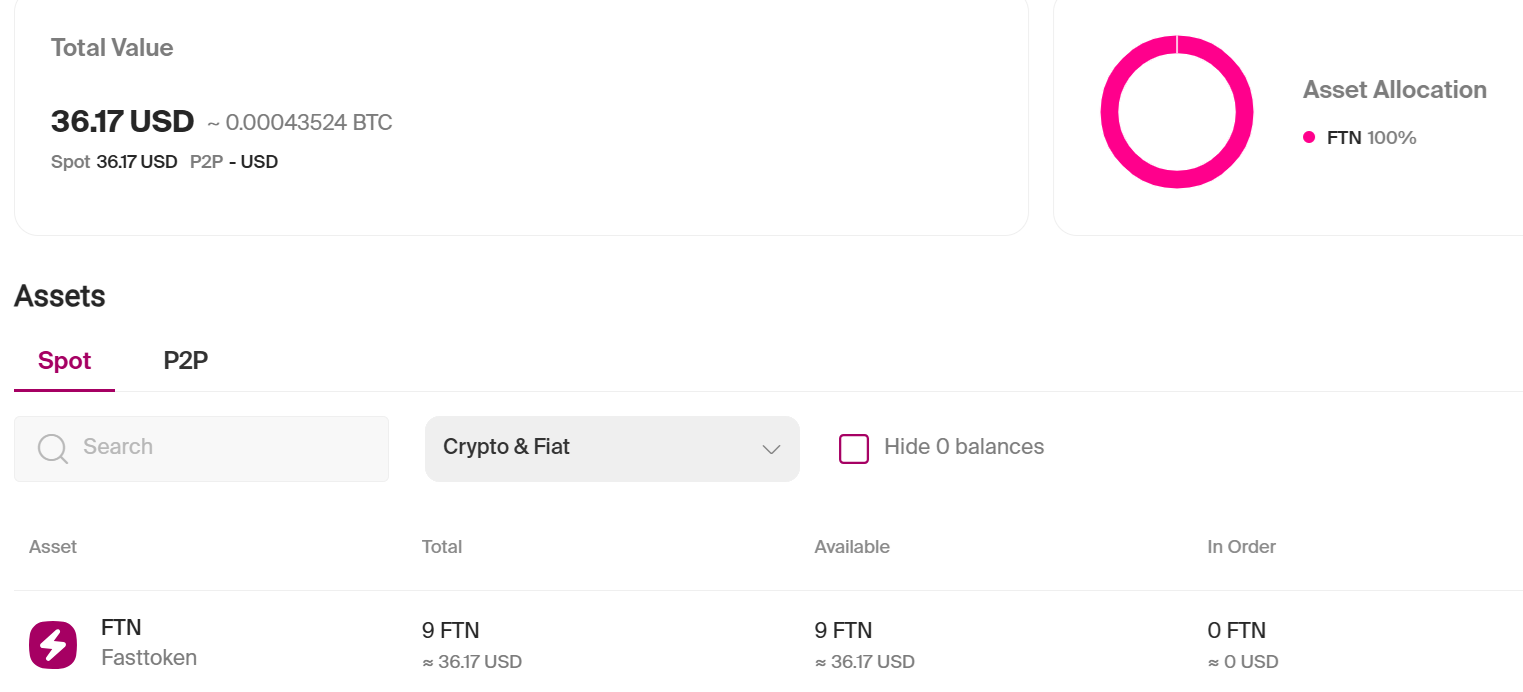Click the Hide 0 balances label
1523x692 pixels.
[x=964, y=447]
